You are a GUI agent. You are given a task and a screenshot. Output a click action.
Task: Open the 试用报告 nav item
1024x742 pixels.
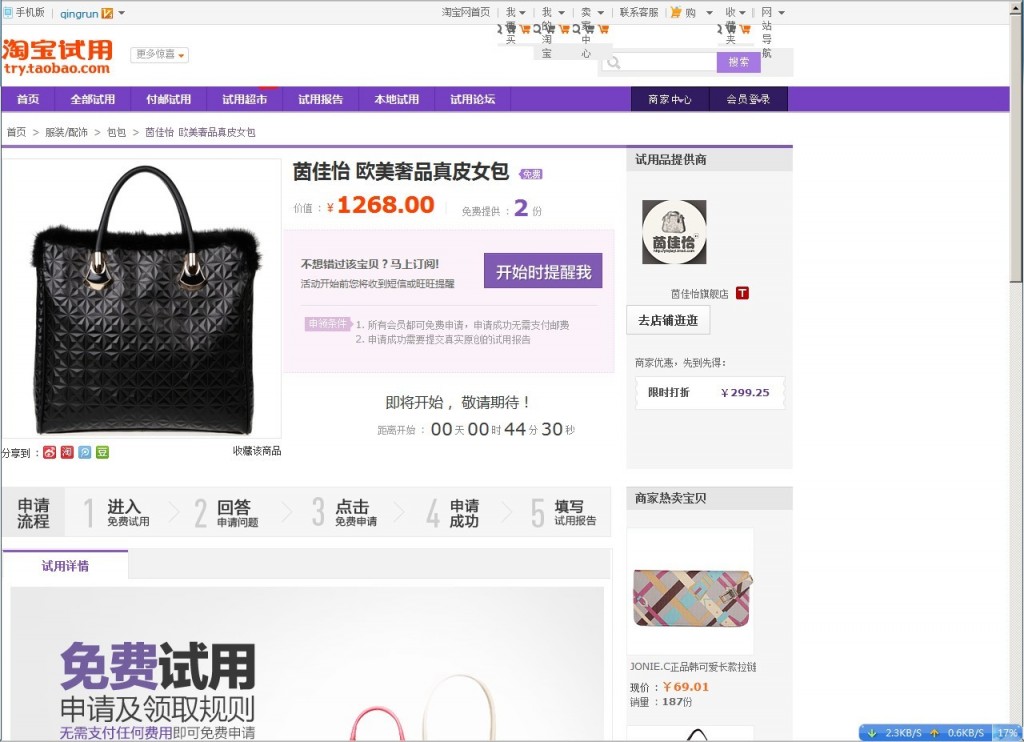[x=321, y=99]
